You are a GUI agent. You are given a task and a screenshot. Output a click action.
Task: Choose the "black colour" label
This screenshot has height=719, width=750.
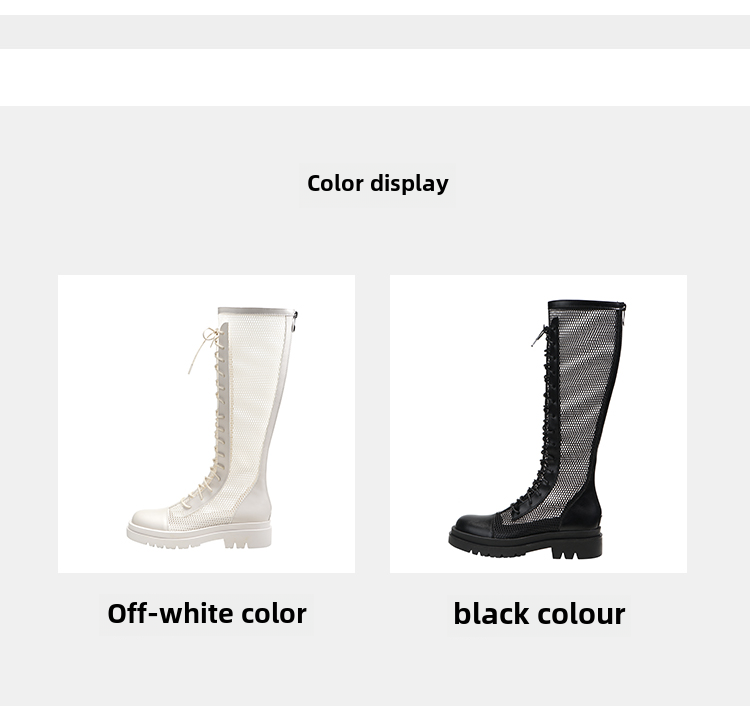[539, 613]
